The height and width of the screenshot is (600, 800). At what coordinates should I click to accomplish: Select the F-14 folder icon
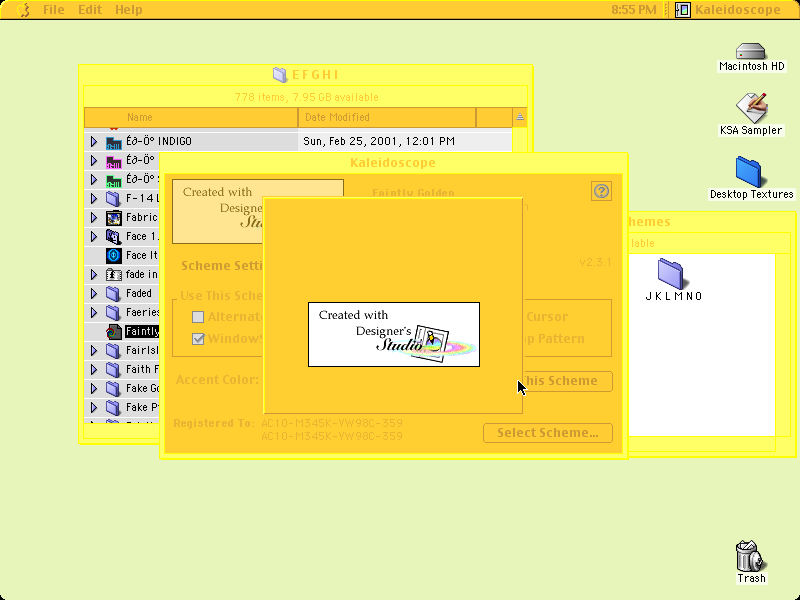(x=113, y=198)
